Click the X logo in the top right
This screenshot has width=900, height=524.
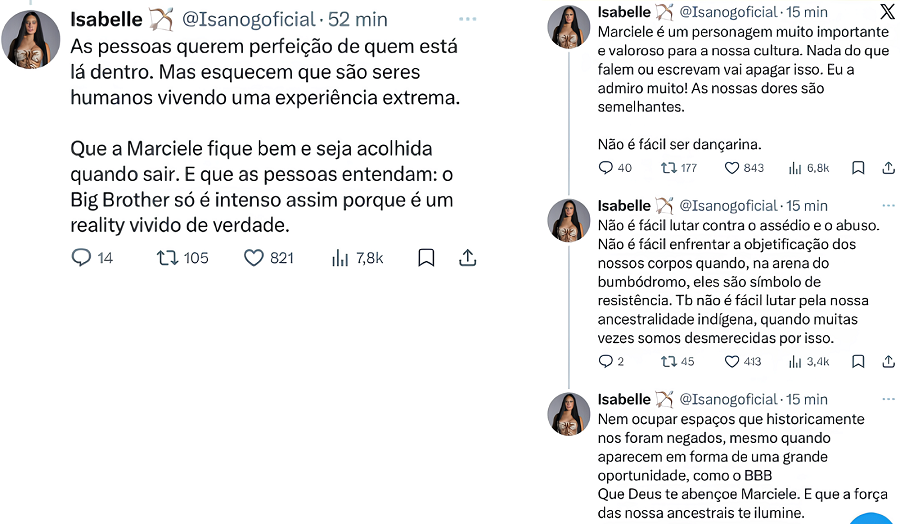click(x=887, y=12)
